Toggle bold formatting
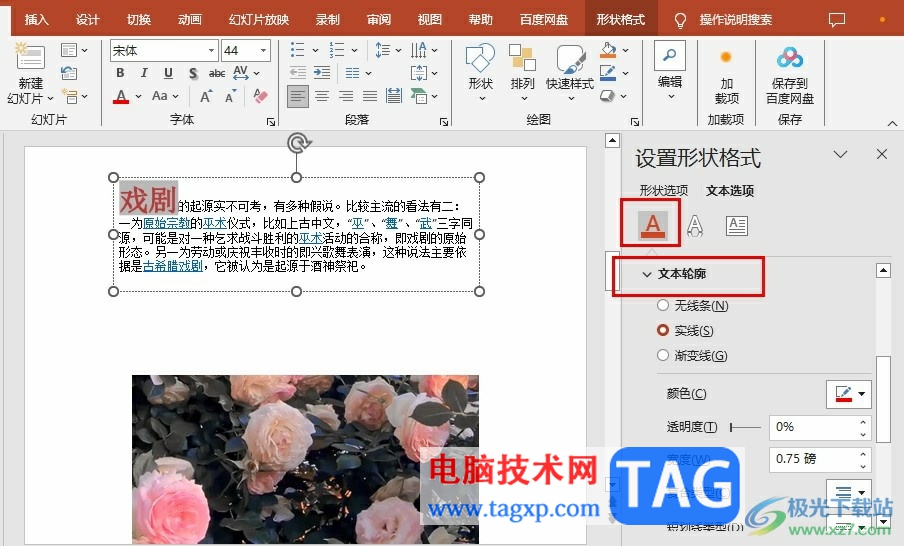The image size is (904, 546). (120, 73)
